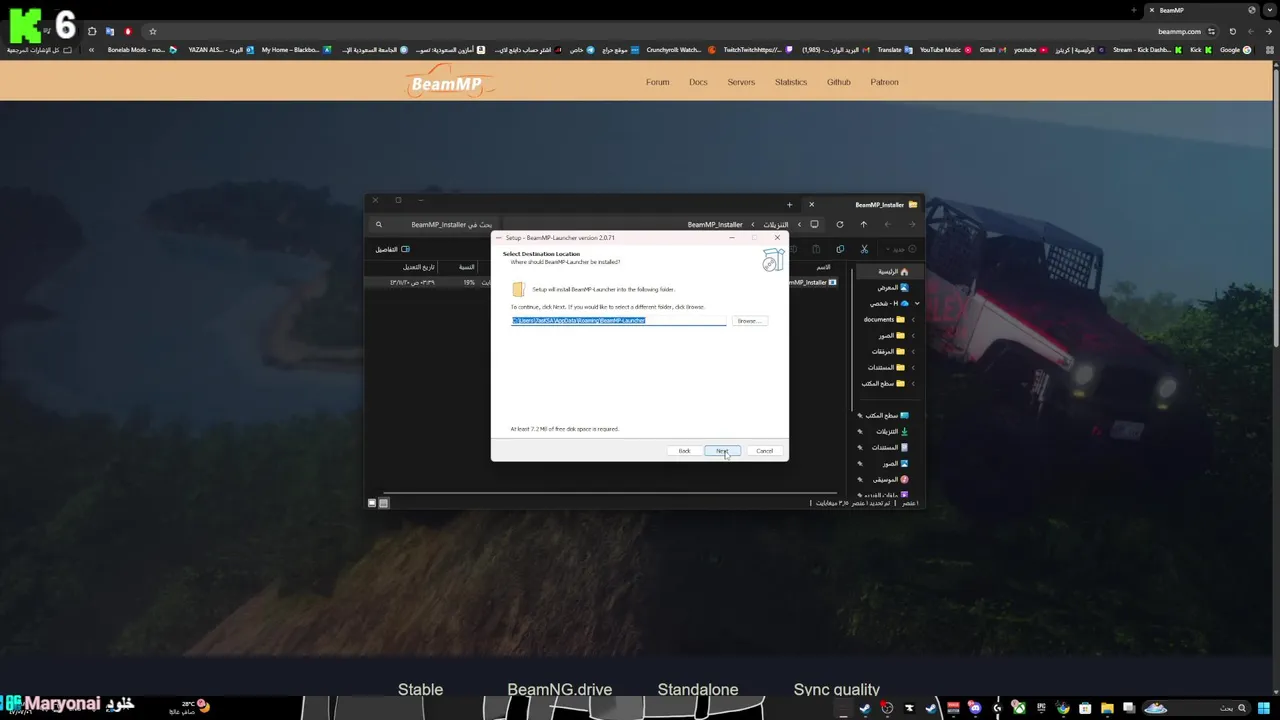Screen dimensions: 1280x720
Task: Open Forum link on BeamMP site
Action: pyautogui.click(x=658, y=82)
